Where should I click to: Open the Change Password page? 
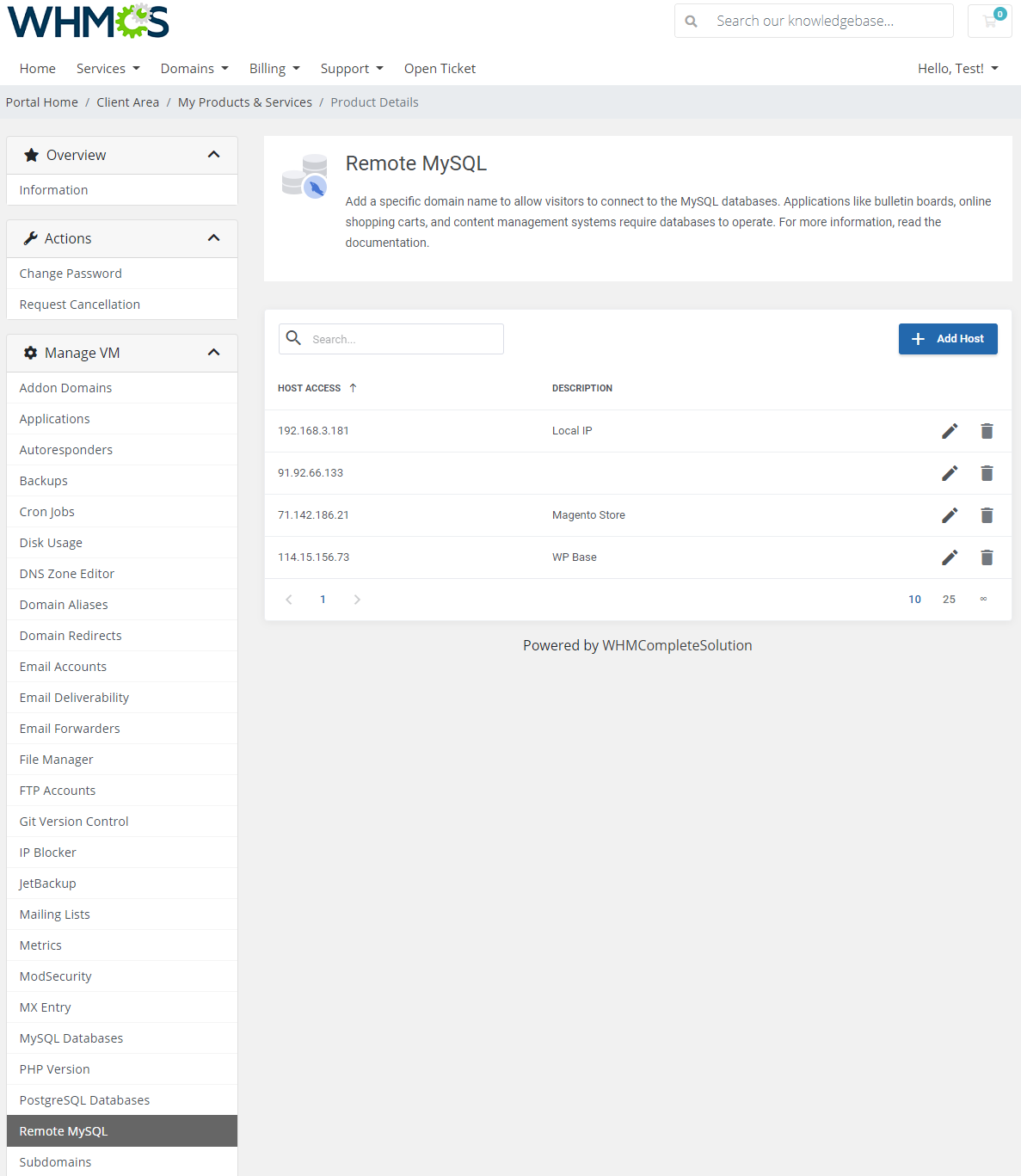tap(70, 273)
